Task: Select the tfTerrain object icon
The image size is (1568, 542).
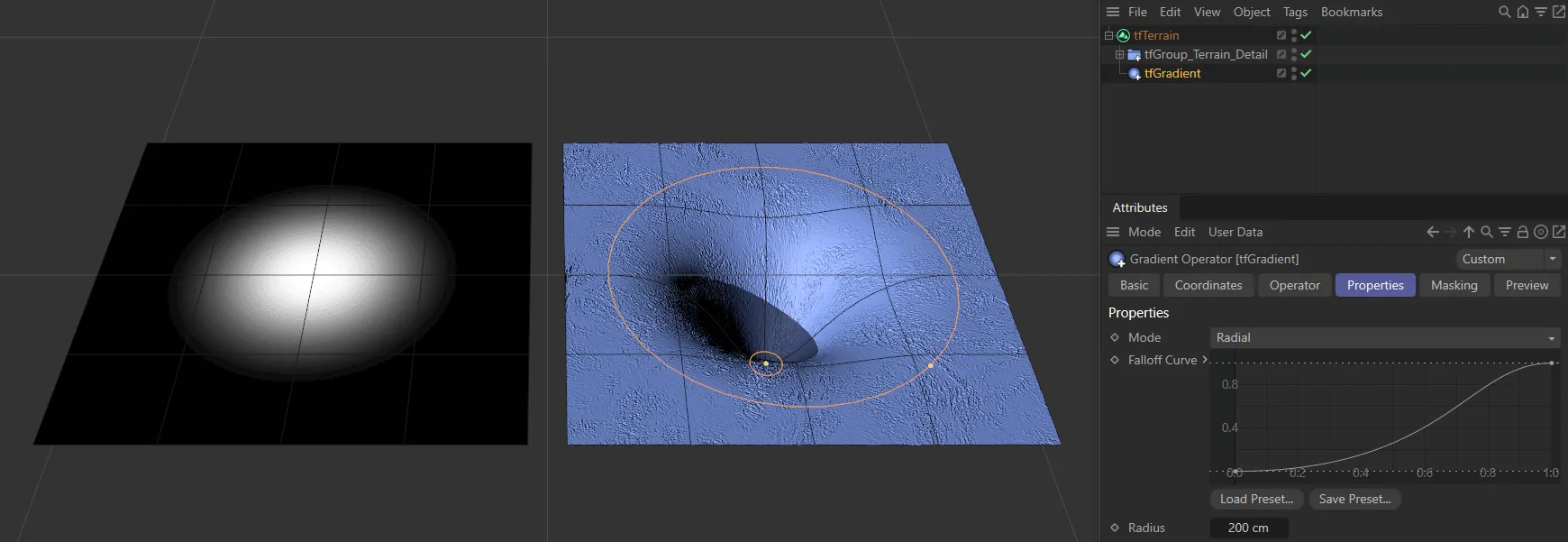Action: pos(1124,35)
